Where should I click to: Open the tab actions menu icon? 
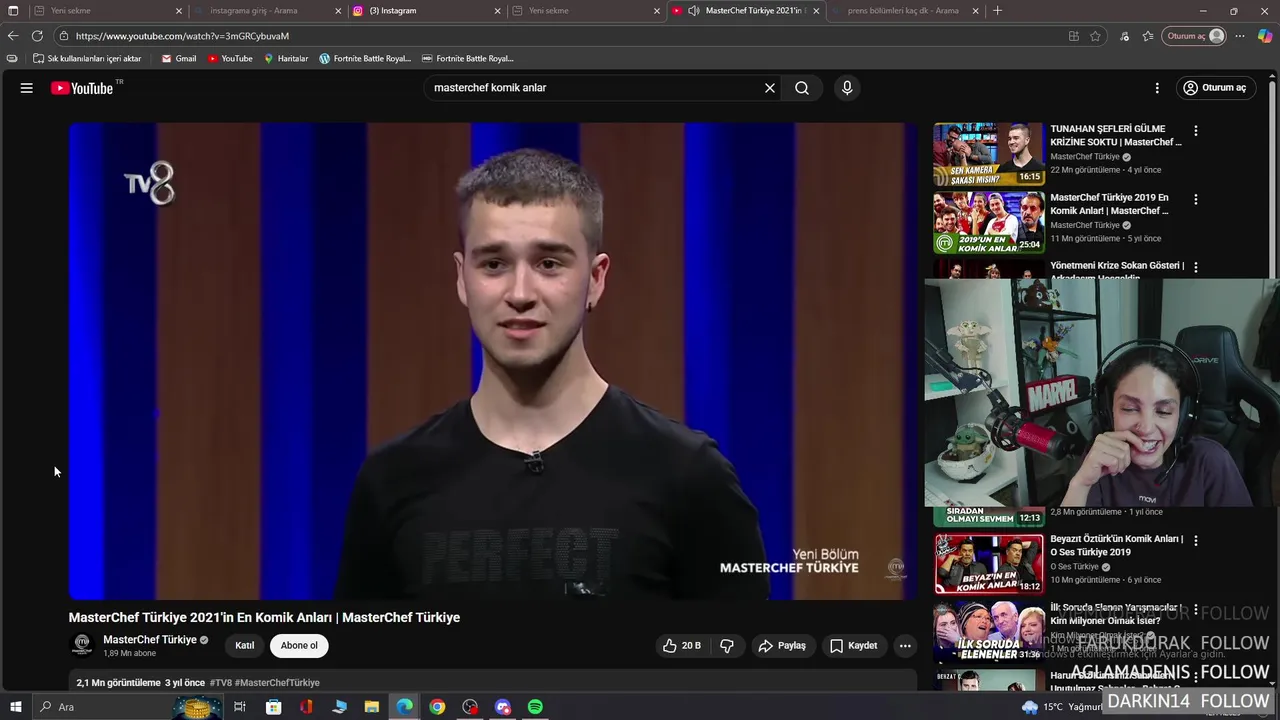[x=13, y=11]
